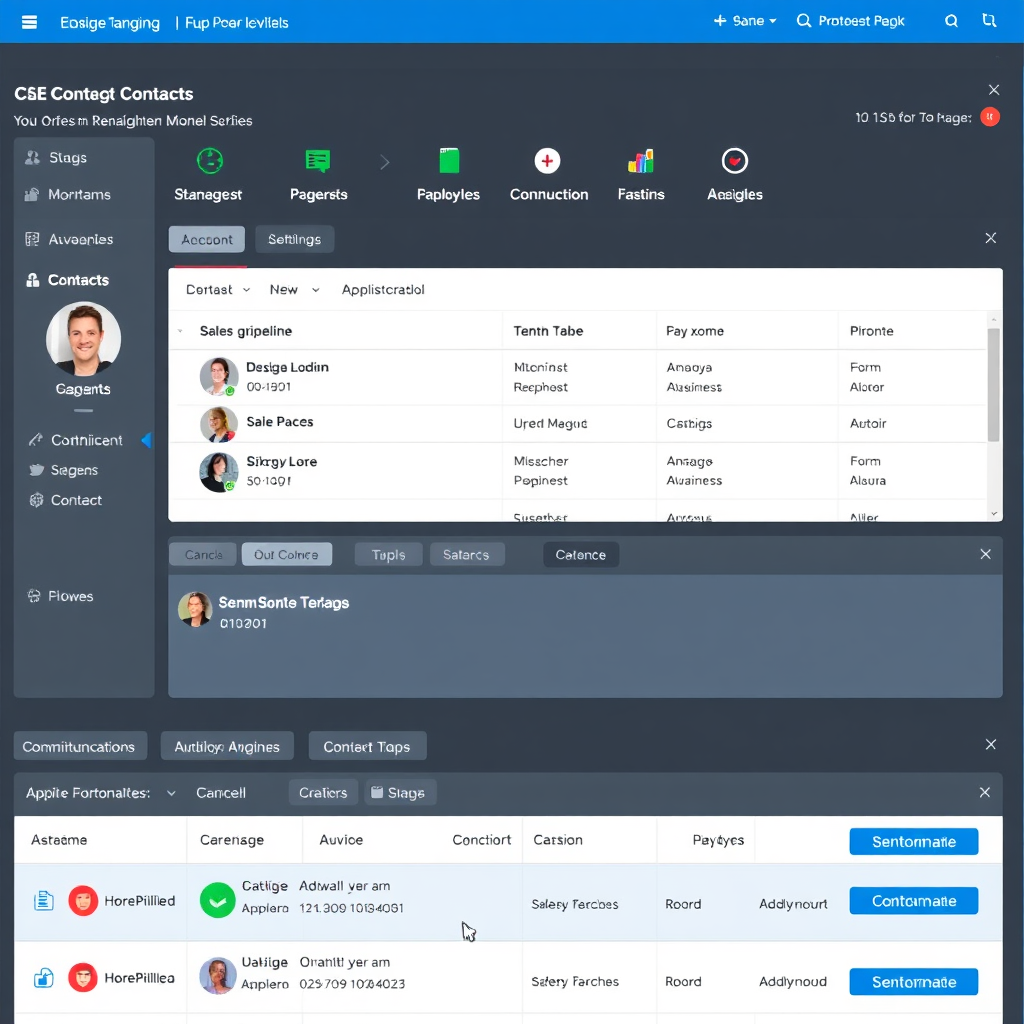Viewport: 1024px width, 1024px height.
Task: Click the green Stanagest icon
Action: [209, 161]
